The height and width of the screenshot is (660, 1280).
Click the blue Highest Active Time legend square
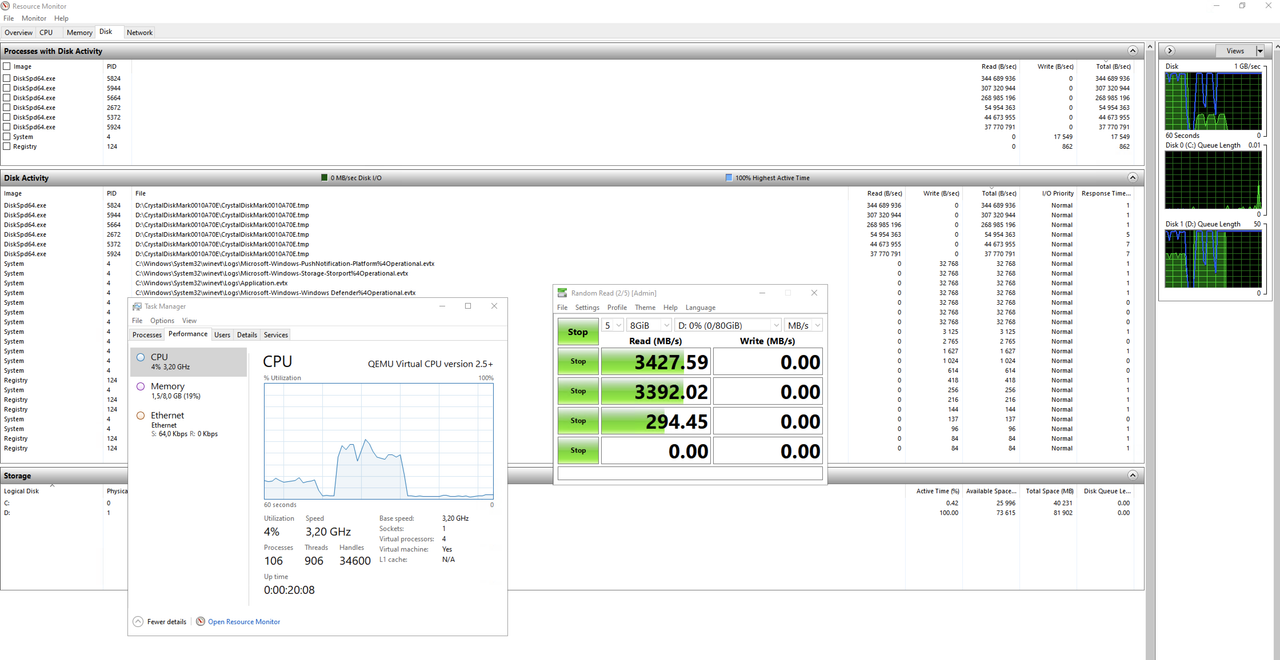[728, 178]
